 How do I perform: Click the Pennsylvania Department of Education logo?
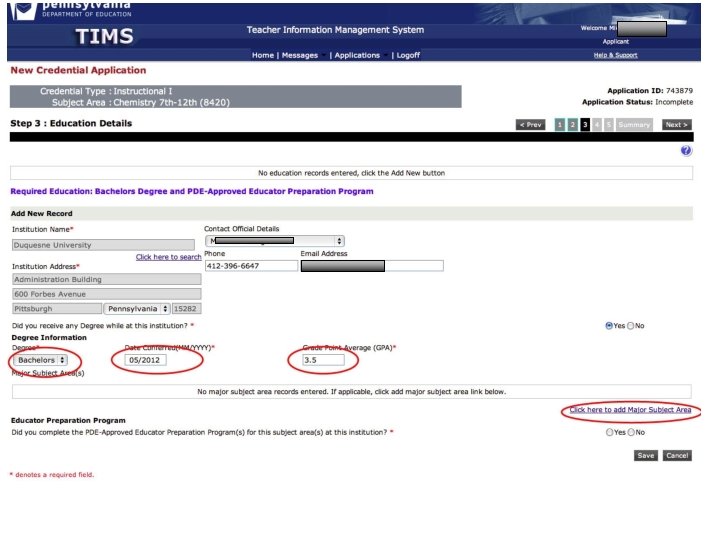click(71, 11)
